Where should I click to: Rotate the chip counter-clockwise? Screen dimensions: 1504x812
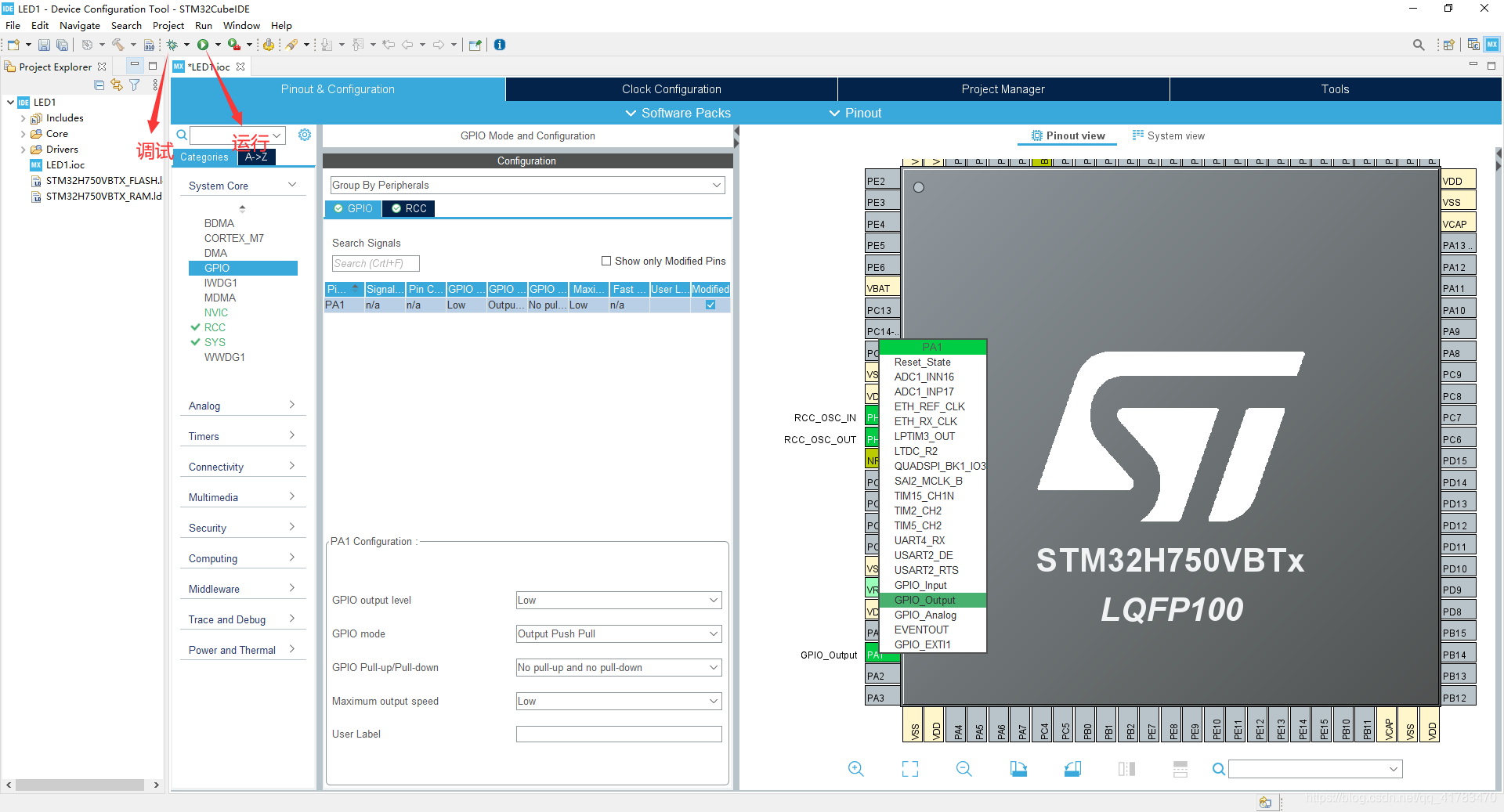click(1072, 769)
